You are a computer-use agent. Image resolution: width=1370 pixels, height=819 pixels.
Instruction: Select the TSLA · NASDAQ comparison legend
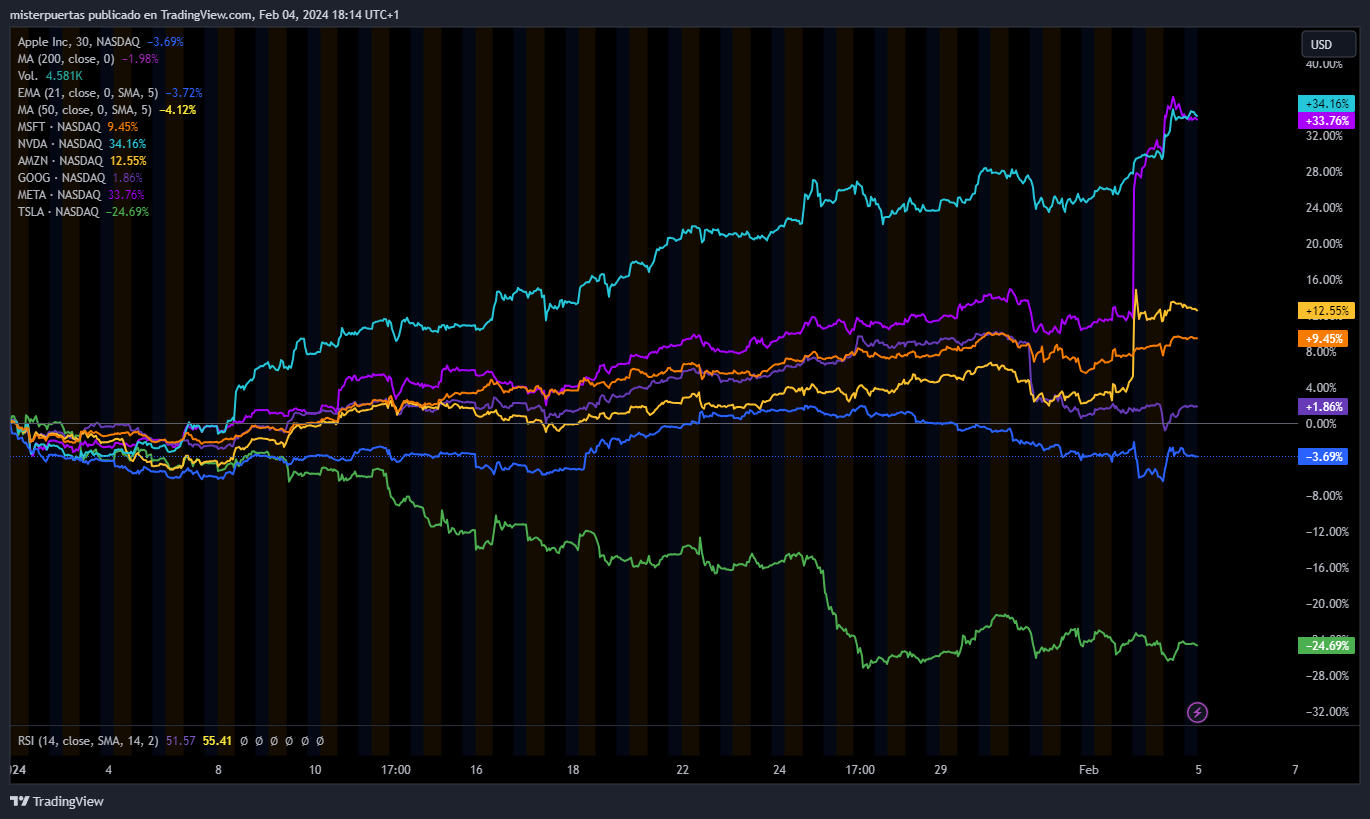tap(58, 212)
